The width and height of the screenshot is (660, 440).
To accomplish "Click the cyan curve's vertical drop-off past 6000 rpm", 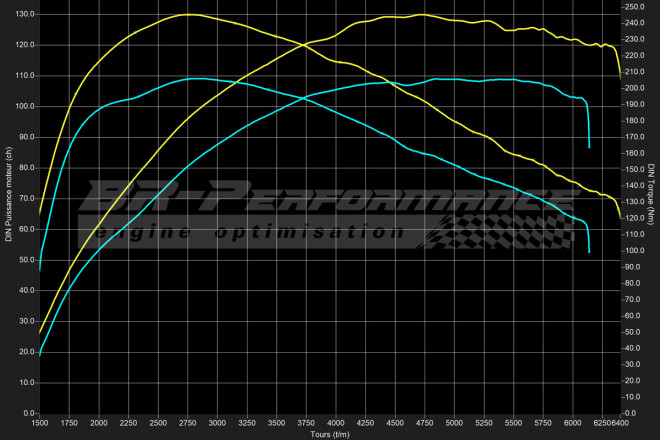I will click(588, 125).
